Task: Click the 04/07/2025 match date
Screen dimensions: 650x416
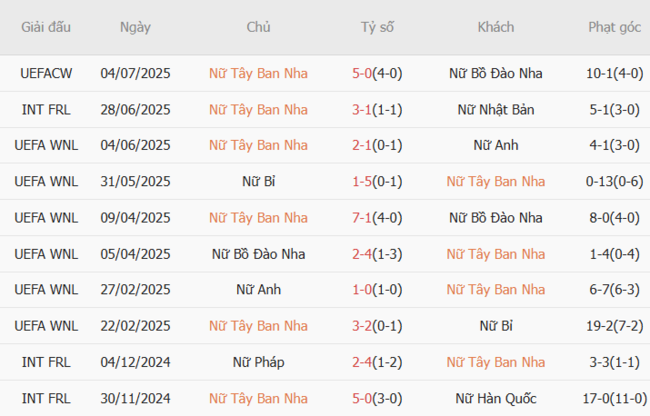Action: pyautogui.click(x=135, y=73)
